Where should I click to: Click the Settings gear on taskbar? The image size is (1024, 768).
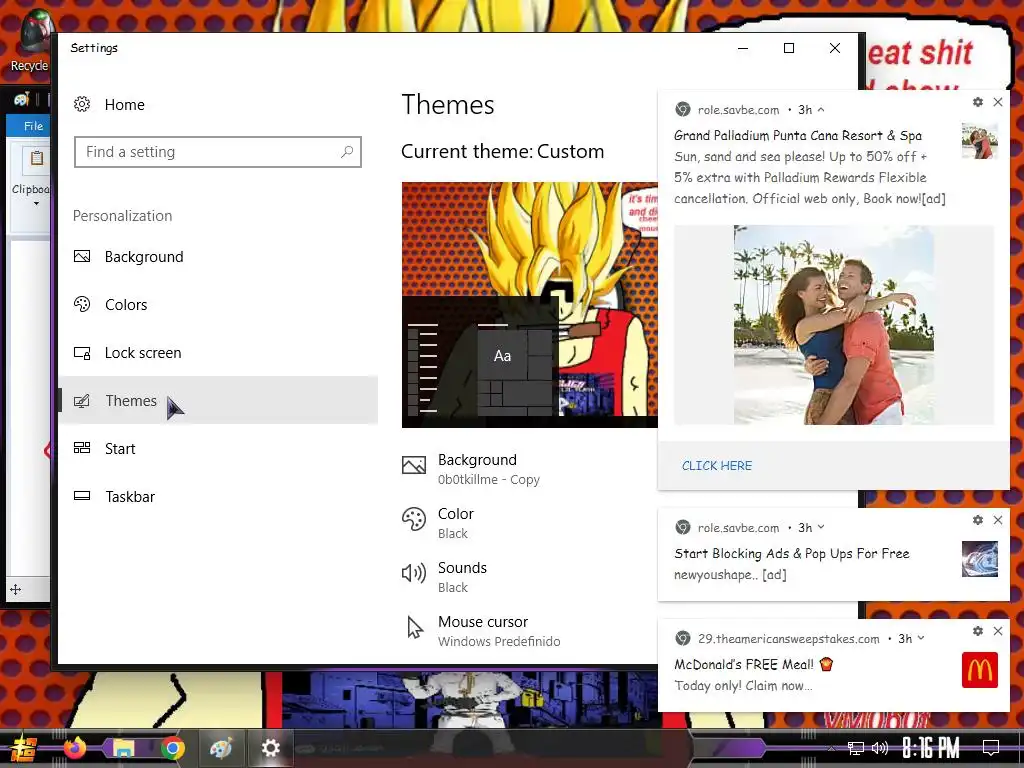[270, 748]
